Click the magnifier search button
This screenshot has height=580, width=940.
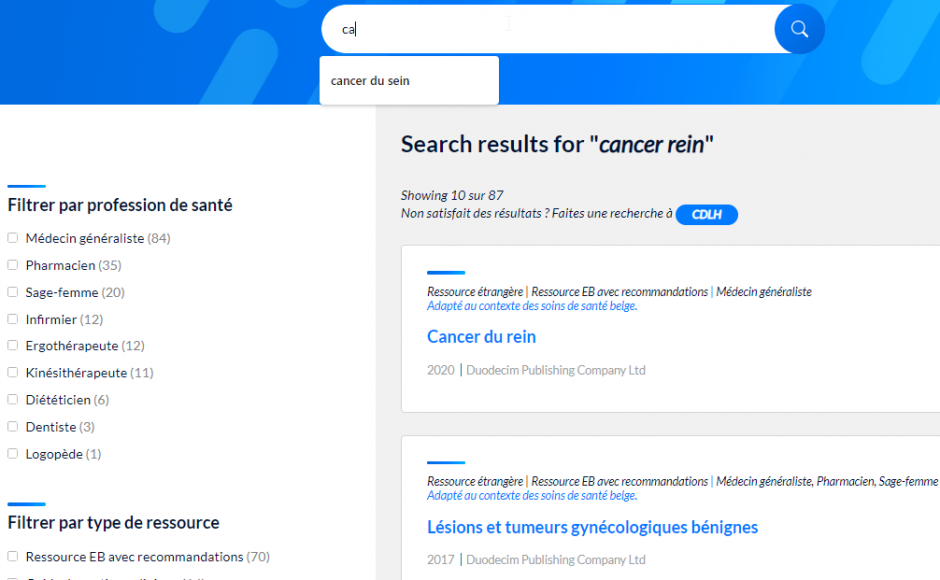(799, 29)
